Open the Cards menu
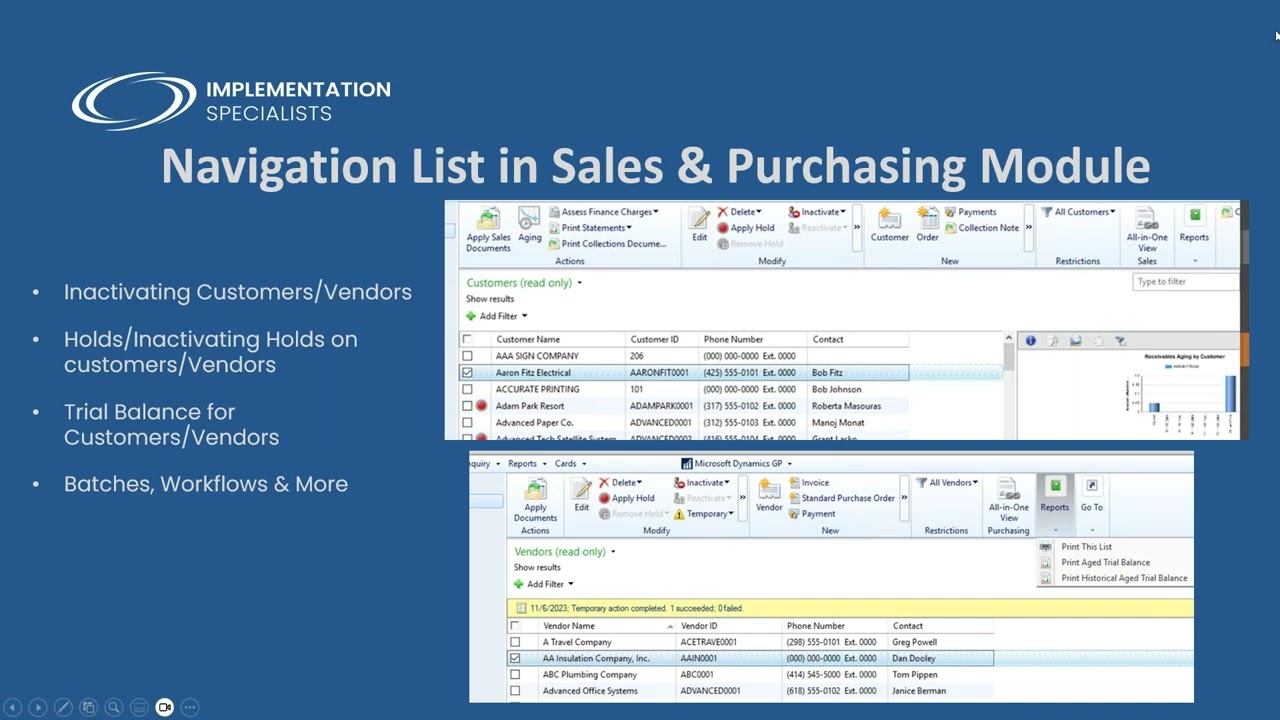The image size is (1280, 720). [x=570, y=464]
